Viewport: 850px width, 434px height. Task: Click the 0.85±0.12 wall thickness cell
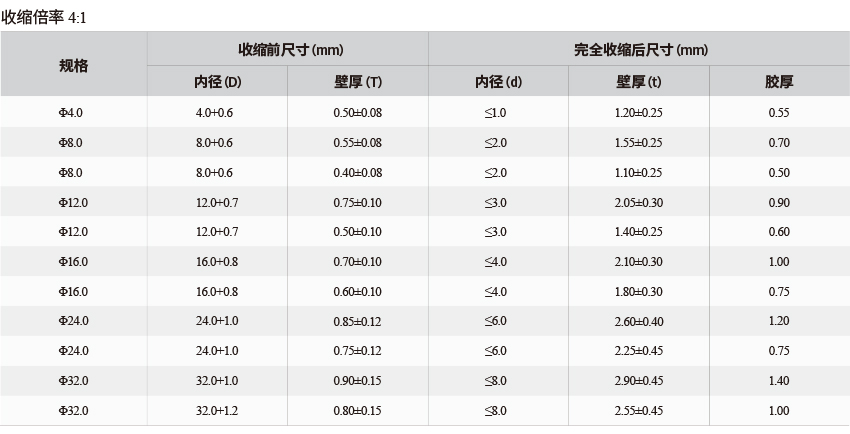[357, 321]
